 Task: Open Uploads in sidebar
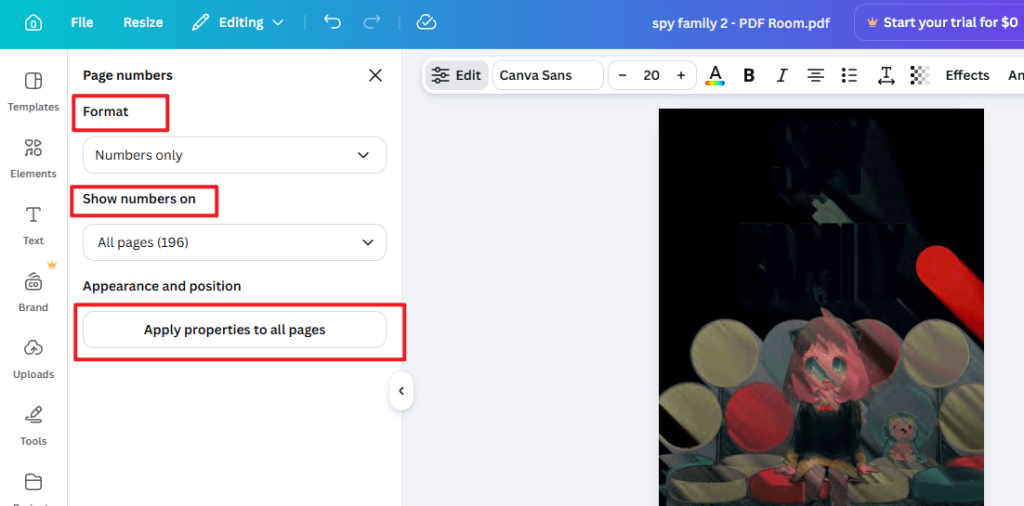pyautogui.click(x=33, y=358)
